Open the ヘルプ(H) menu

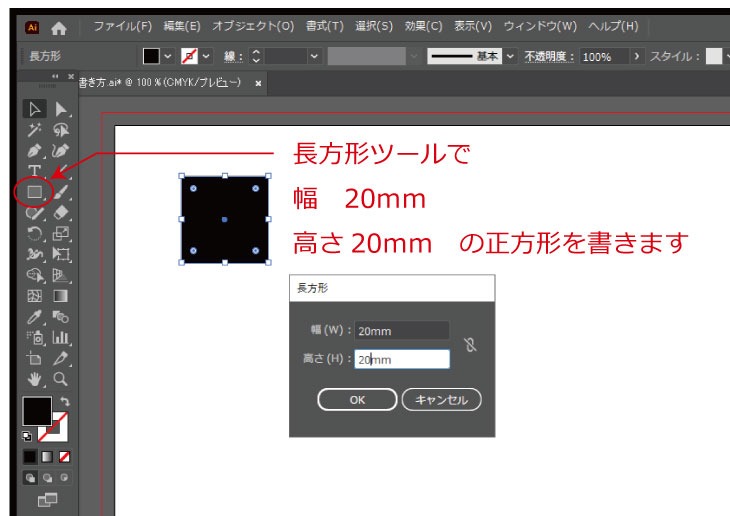(x=613, y=26)
